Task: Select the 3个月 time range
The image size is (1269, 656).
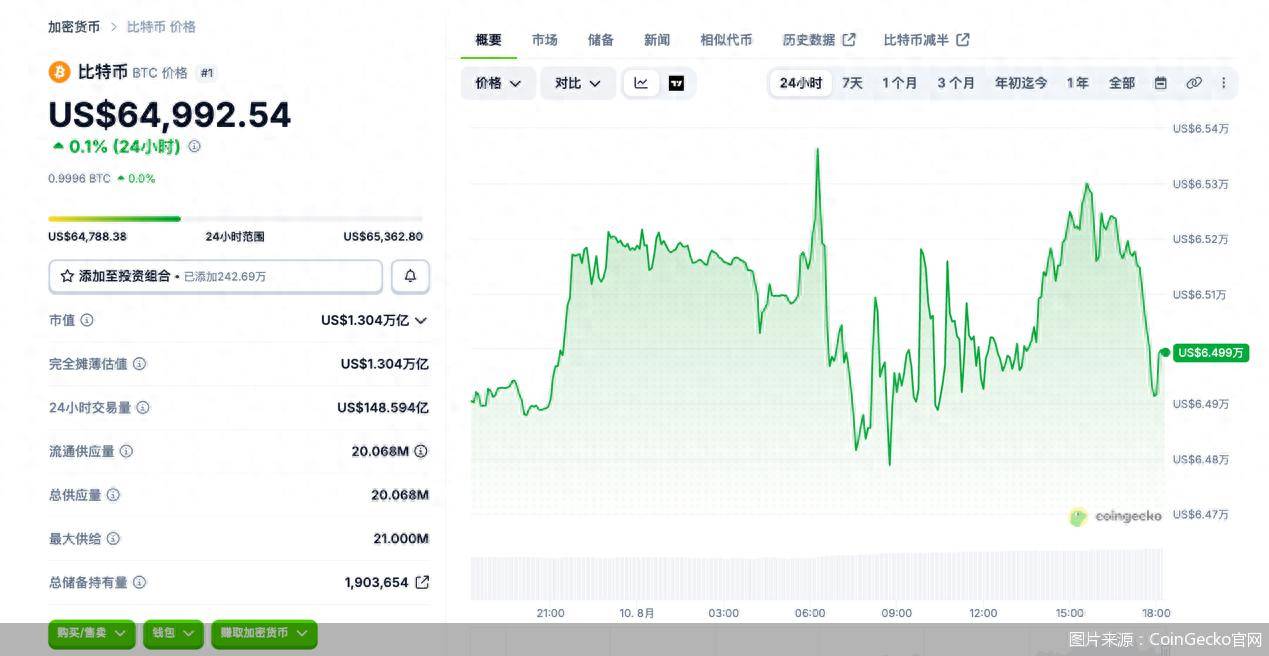Action: [956, 83]
